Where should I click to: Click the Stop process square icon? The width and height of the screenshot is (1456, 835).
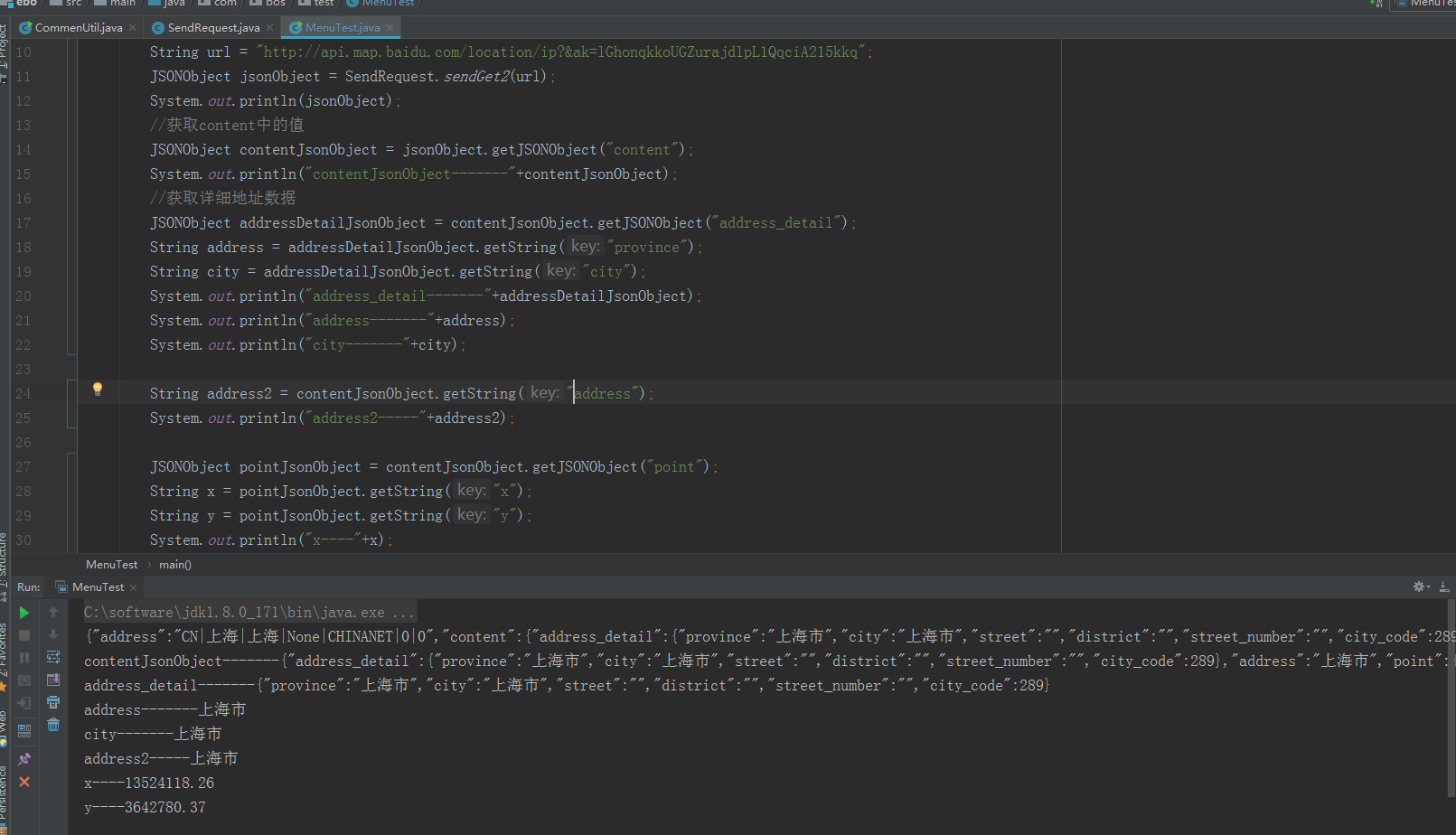tap(24, 635)
